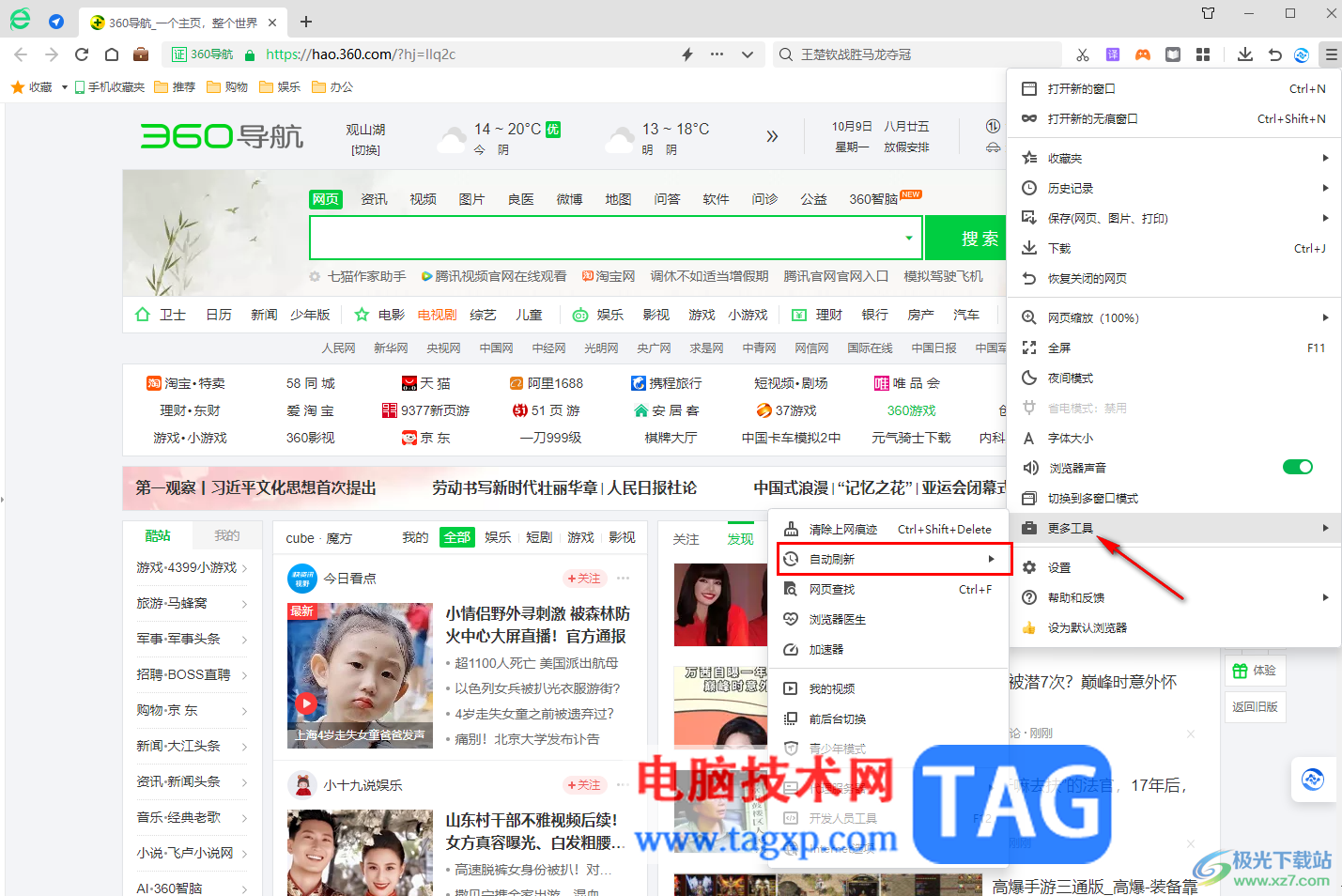Open the purple 译 translate tool

[x=1113, y=54]
